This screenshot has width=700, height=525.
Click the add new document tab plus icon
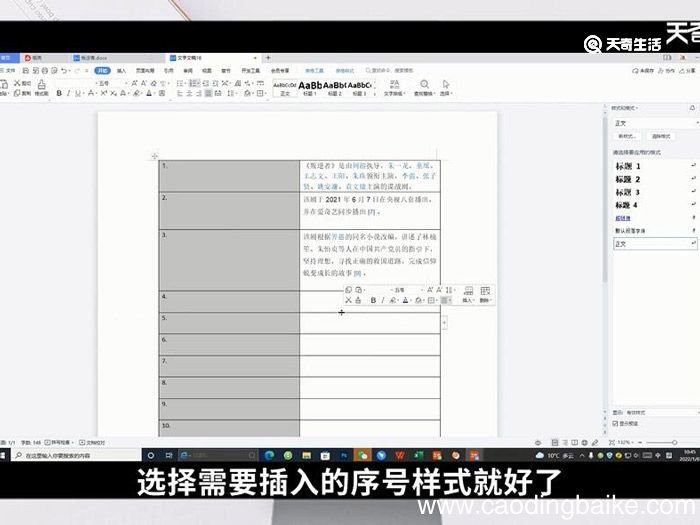click(x=268, y=58)
